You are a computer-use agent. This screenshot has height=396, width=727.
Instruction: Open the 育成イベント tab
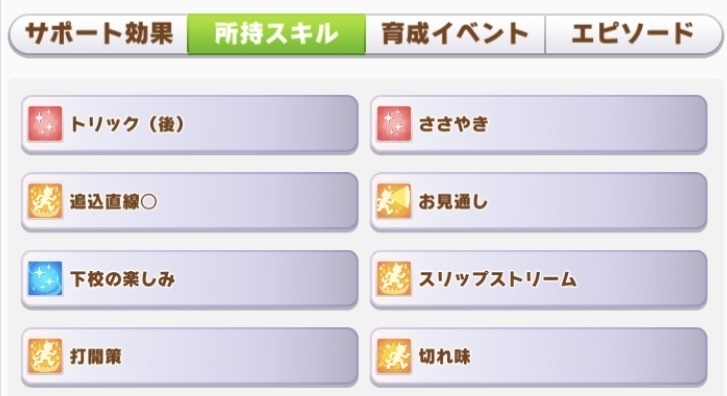(455, 34)
